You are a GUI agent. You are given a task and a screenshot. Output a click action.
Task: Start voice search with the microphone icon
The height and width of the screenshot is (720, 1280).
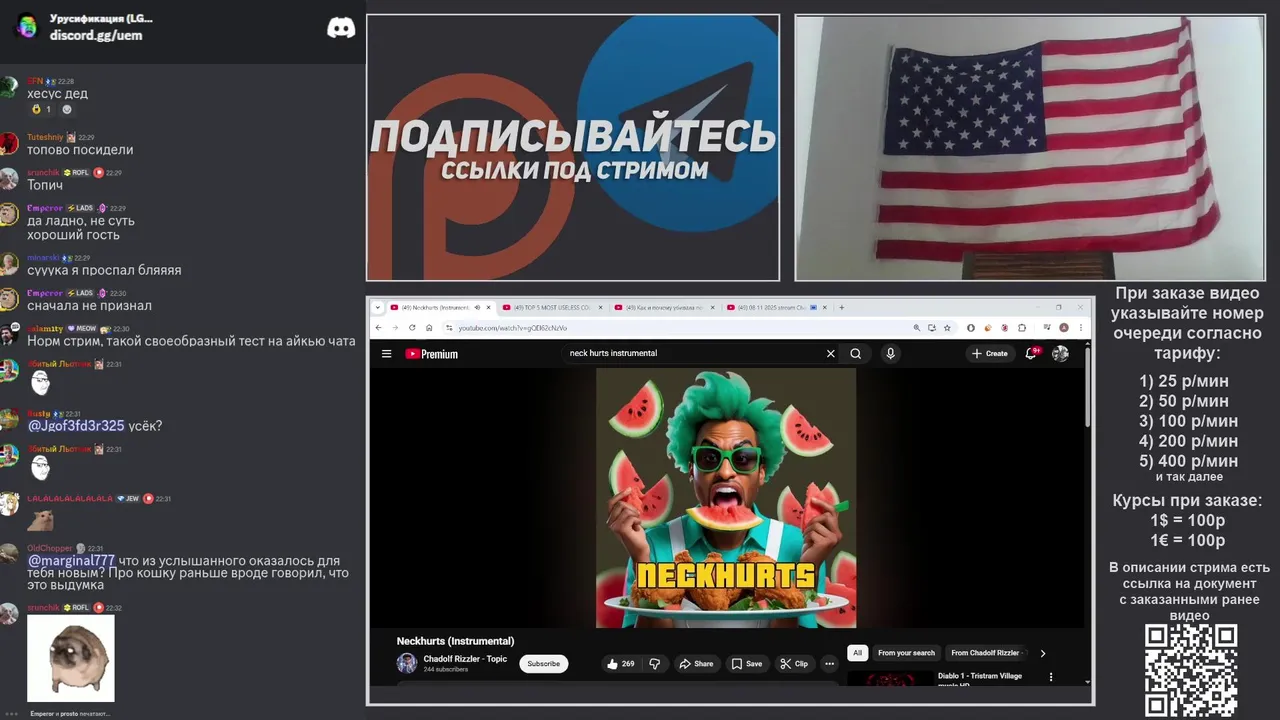tap(890, 353)
